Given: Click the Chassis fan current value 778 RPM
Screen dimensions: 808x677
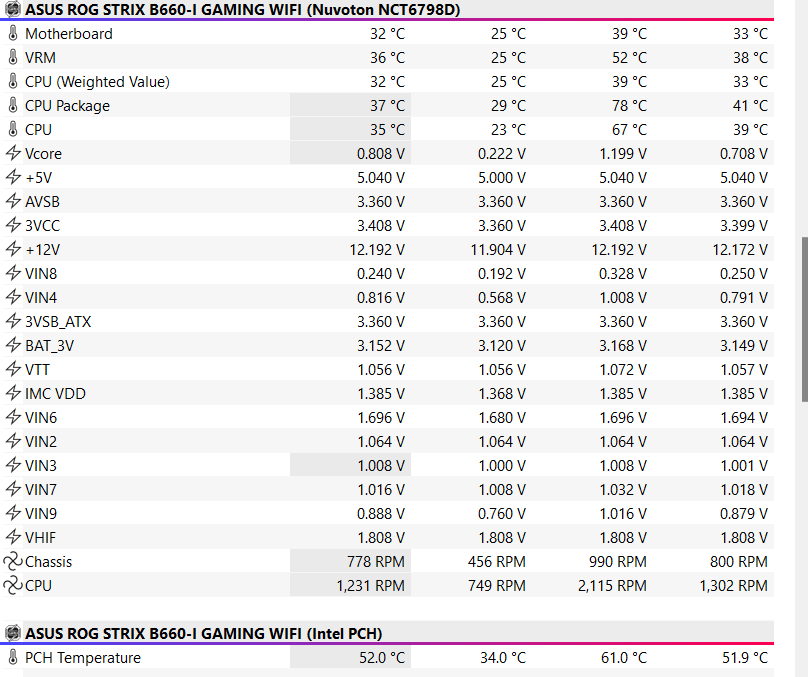Looking at the screenshot, I should [376, 562].
